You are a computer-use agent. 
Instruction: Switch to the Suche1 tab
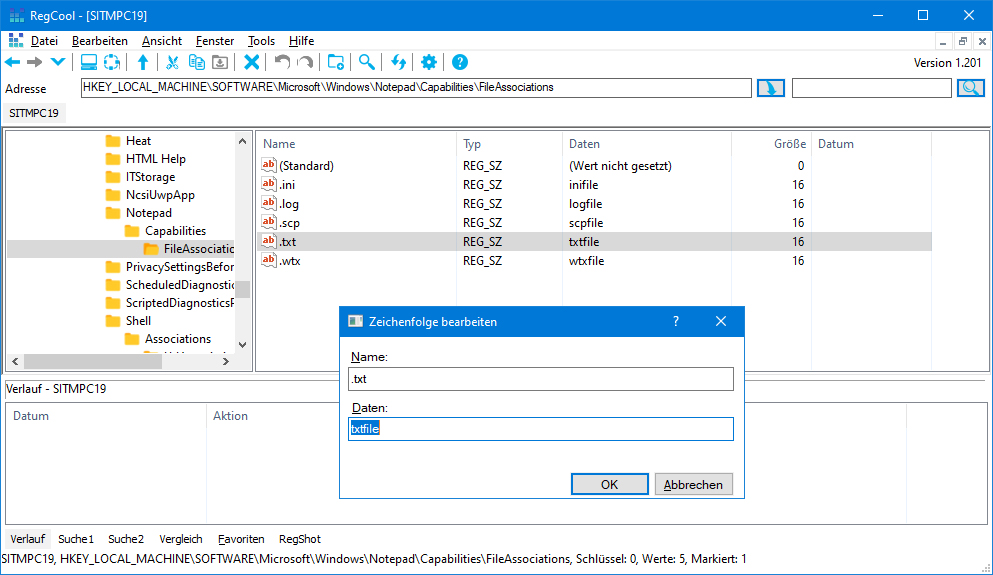[x=76, y=539]
